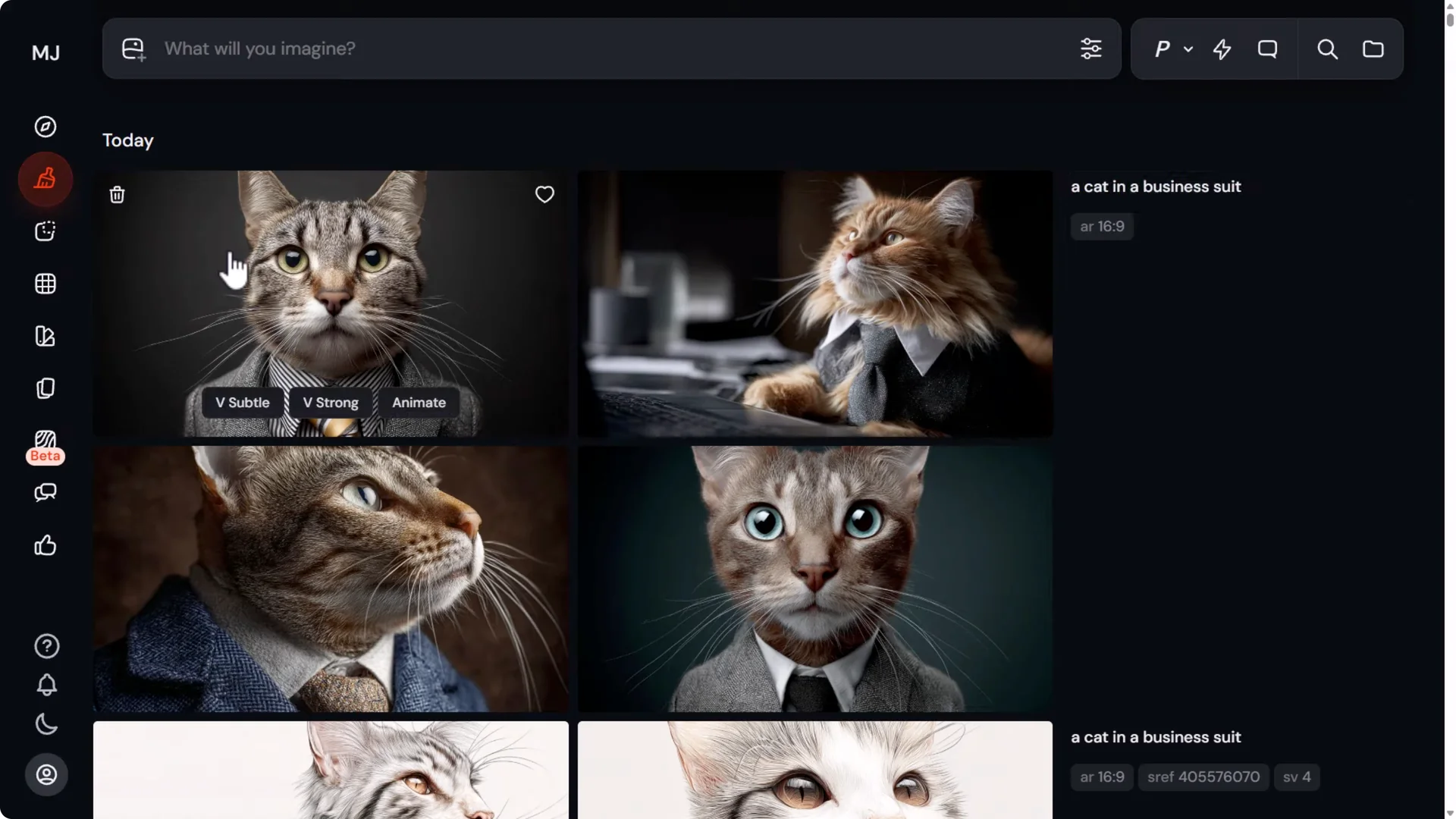Delete the hovered cat image via trash icon

117,195
